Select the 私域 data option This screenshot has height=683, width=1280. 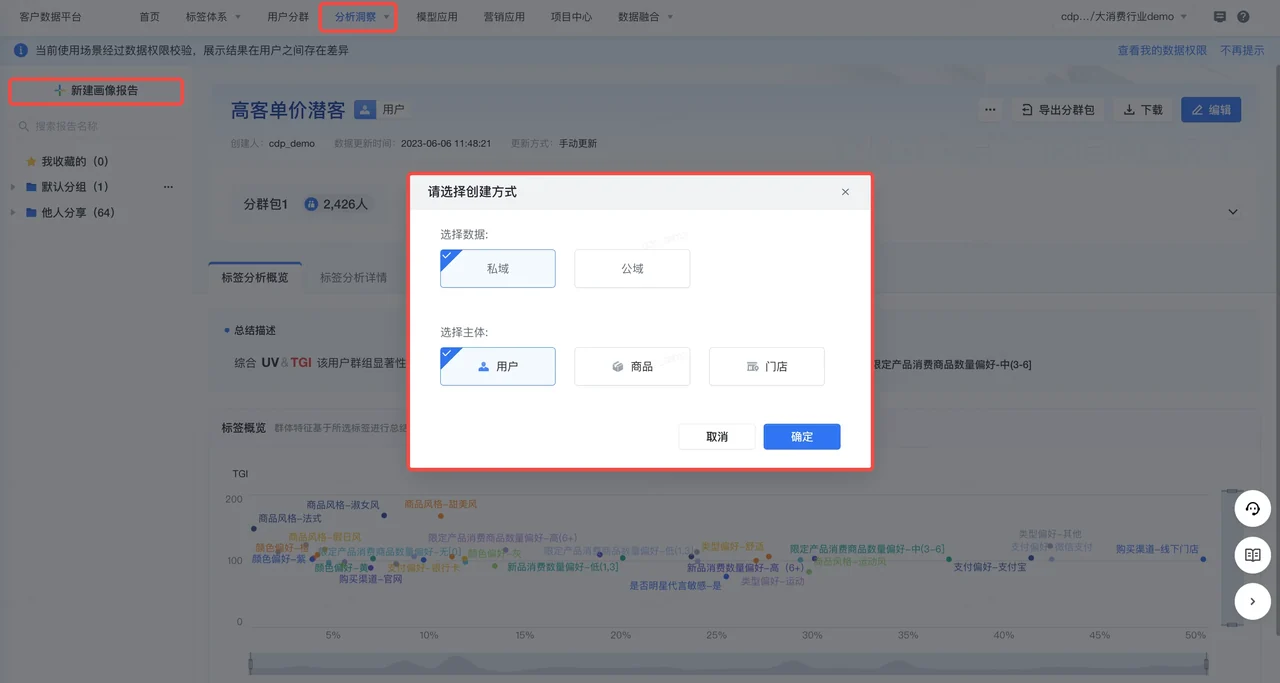tap(497, 268)
